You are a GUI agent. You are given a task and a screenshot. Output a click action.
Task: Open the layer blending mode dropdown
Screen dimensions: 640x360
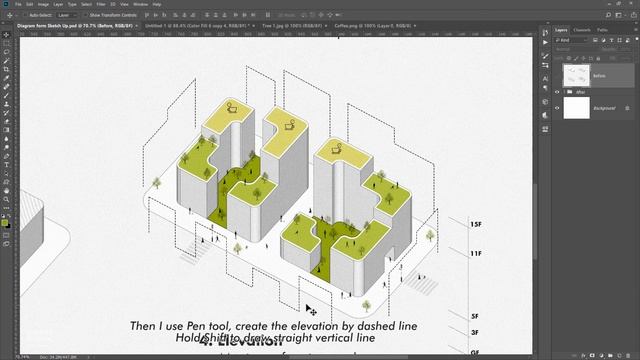[x=574, y=49]
